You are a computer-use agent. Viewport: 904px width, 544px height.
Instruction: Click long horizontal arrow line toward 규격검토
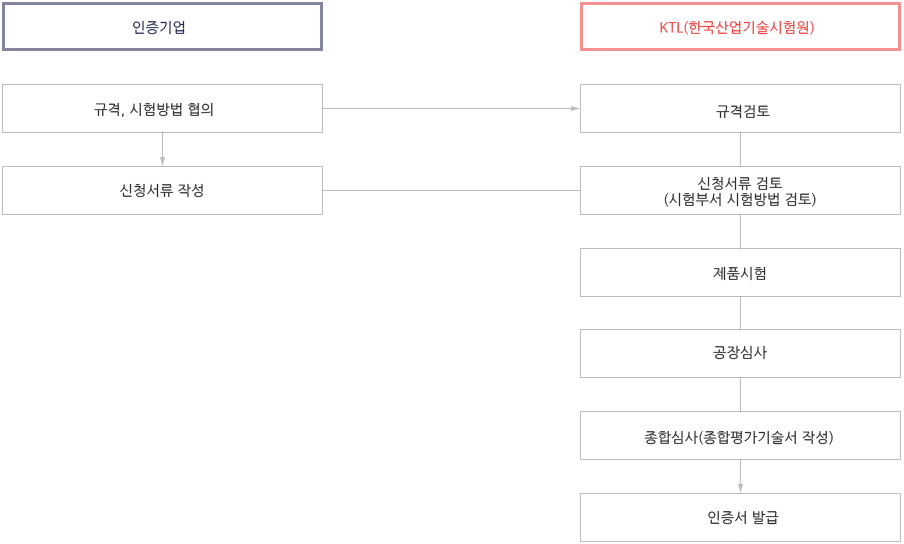coord(447,108)
